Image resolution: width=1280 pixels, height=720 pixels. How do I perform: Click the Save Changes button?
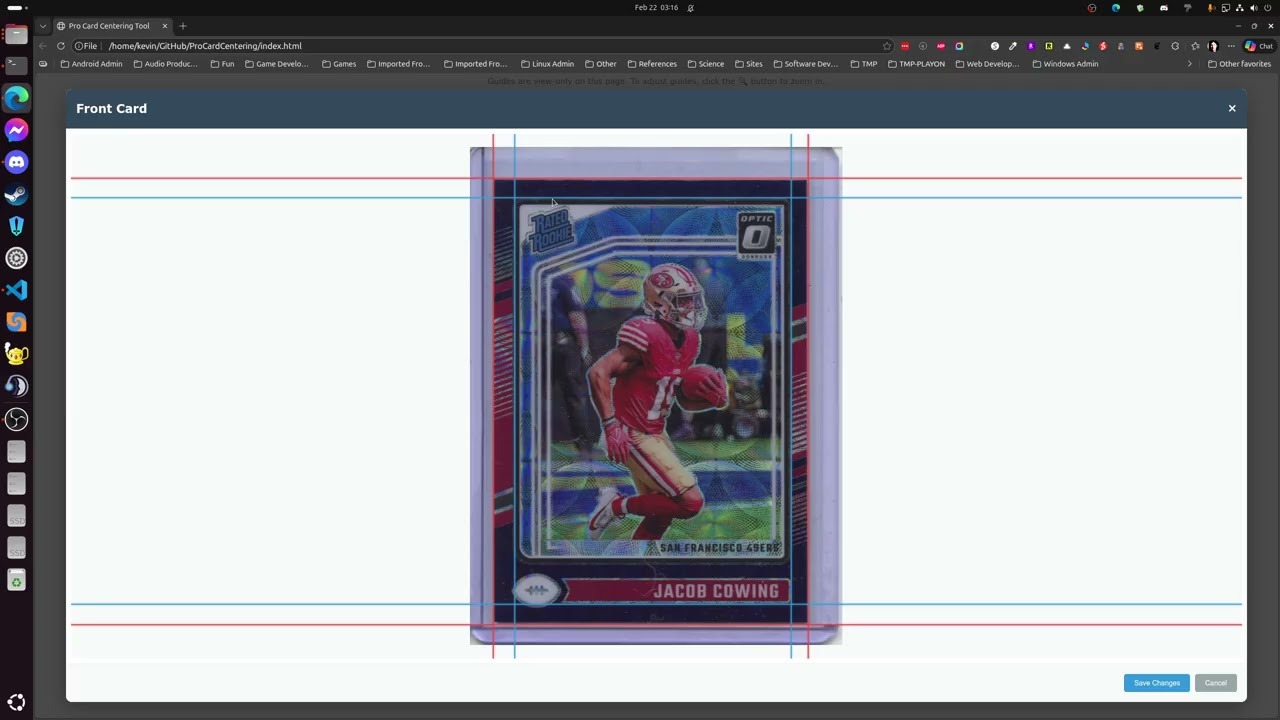(1157, 683)
